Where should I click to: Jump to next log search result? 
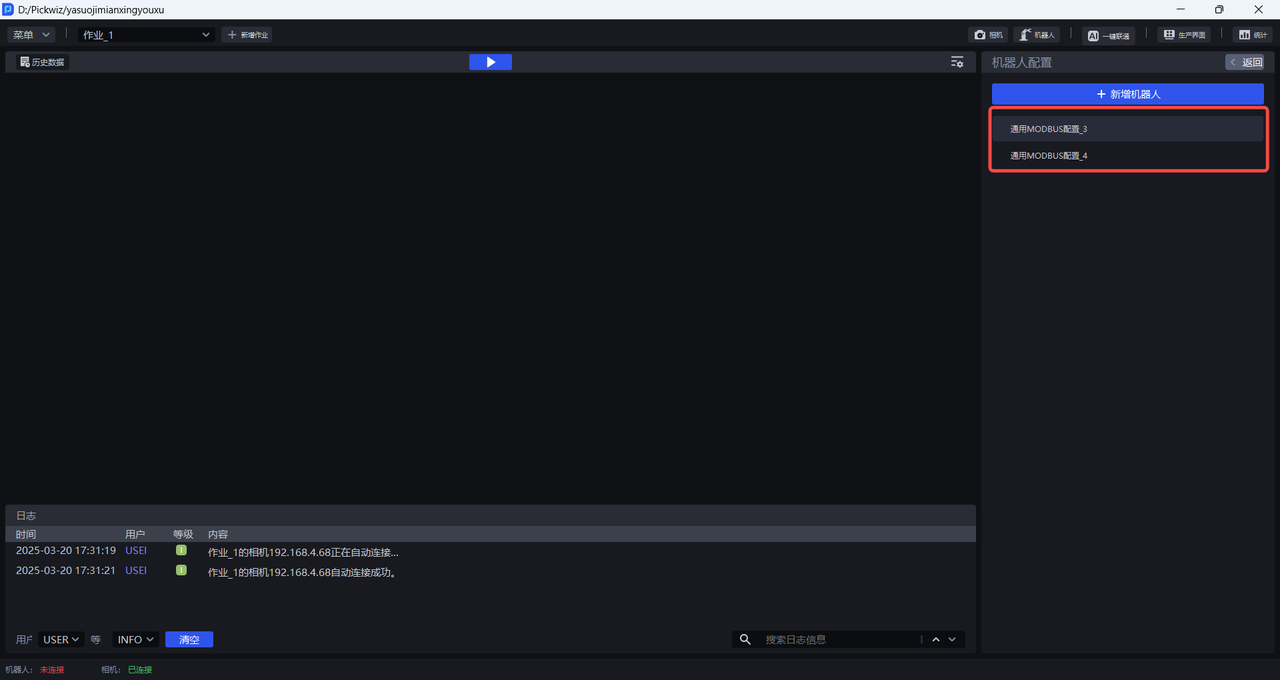coord(952,640)
